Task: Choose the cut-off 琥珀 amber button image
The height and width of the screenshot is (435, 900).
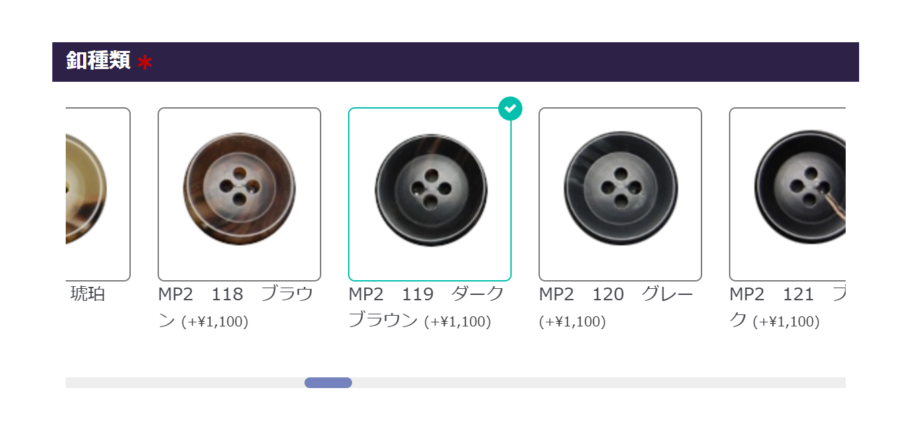Action: [x=98, y=194]
